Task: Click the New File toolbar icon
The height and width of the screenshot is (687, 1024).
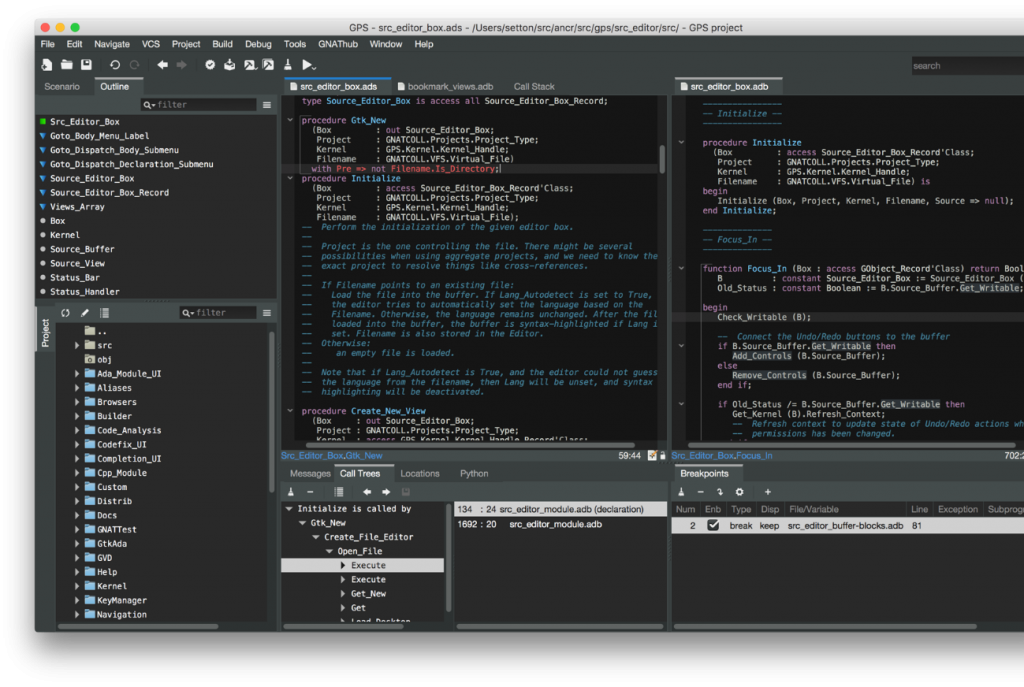Action: click(x=47, y=65)
